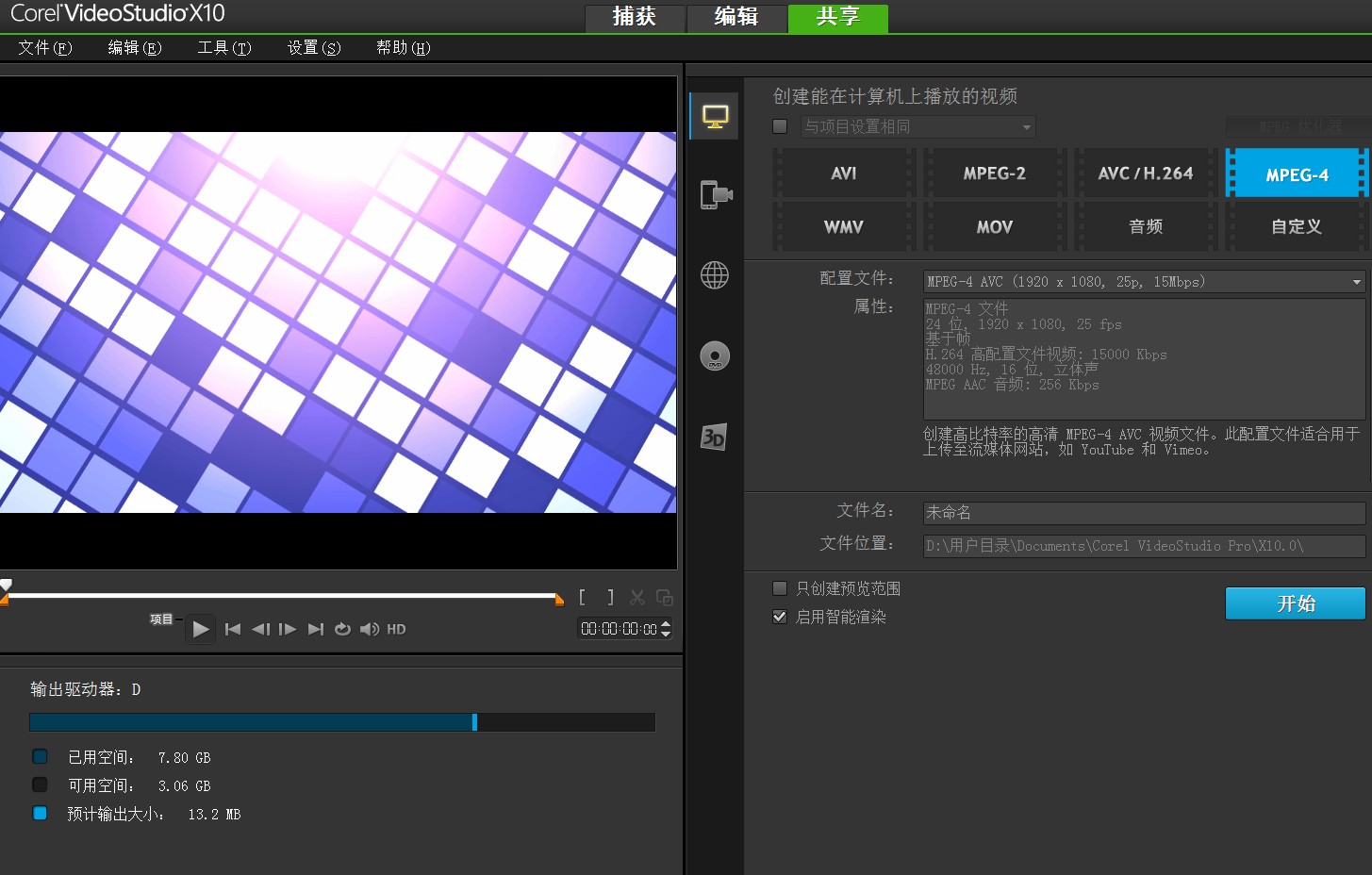The height and width of the screenshot is (875, 1372).
Task: Jump to the end of the project
Action: (x=316, y=629)
